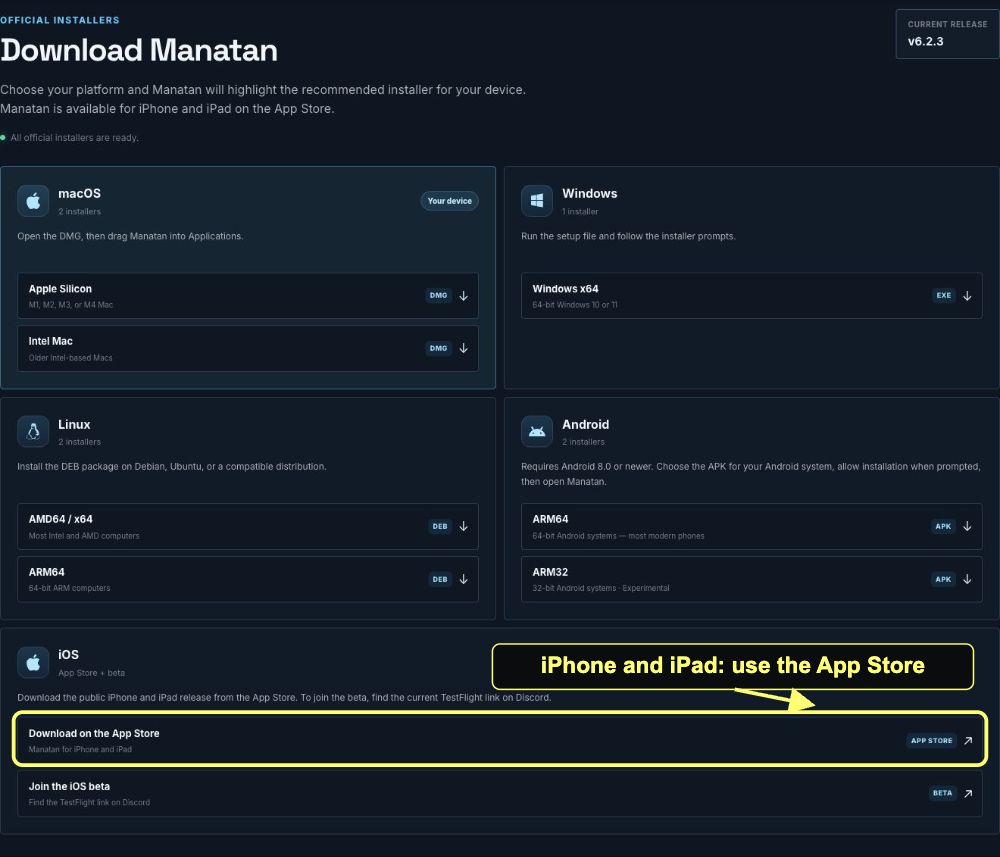
Task: Click the download arrow for Android ARM64
Action: coord(967,526)
